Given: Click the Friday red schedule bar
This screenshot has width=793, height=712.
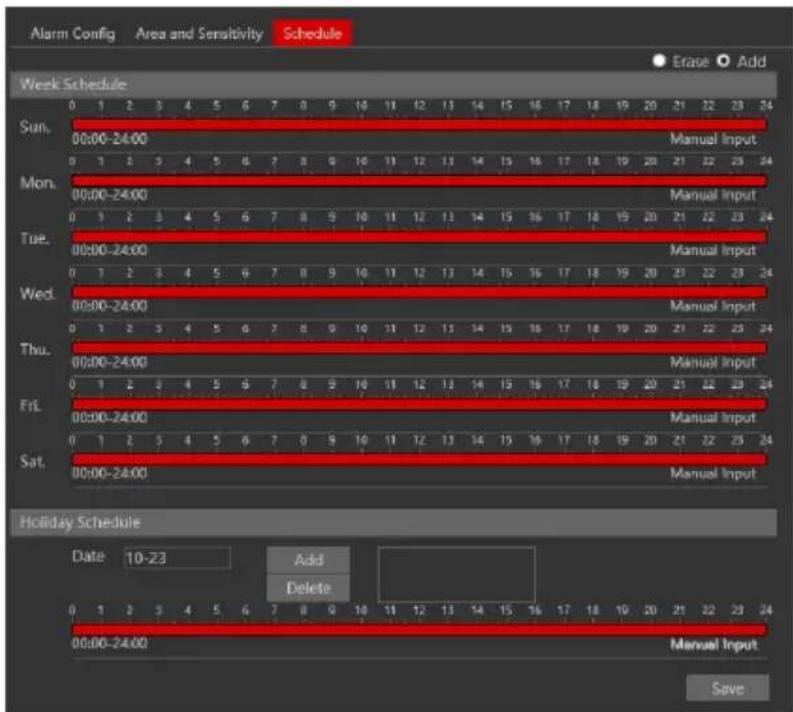Looking at the screenshot, I should 420,404.
